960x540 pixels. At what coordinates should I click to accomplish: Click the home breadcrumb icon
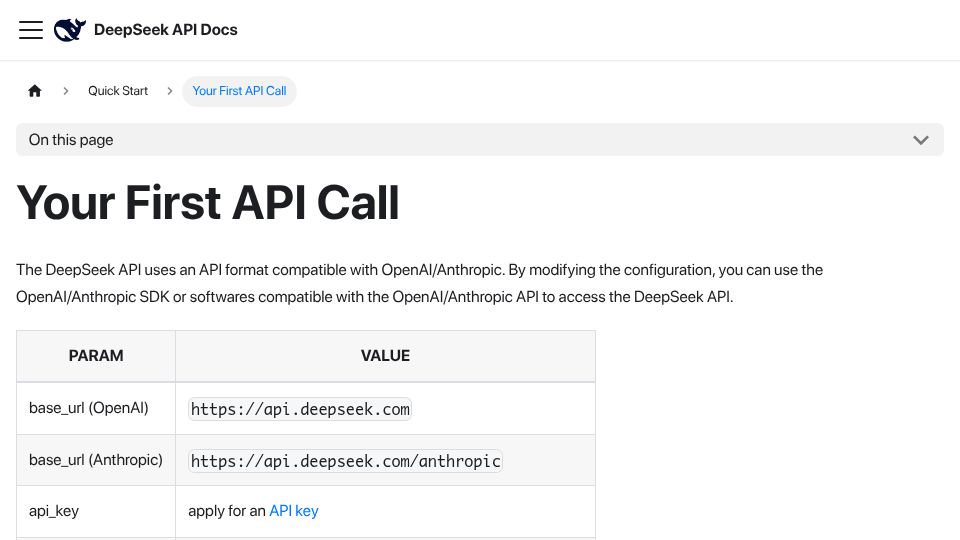(x=35, y=91)
